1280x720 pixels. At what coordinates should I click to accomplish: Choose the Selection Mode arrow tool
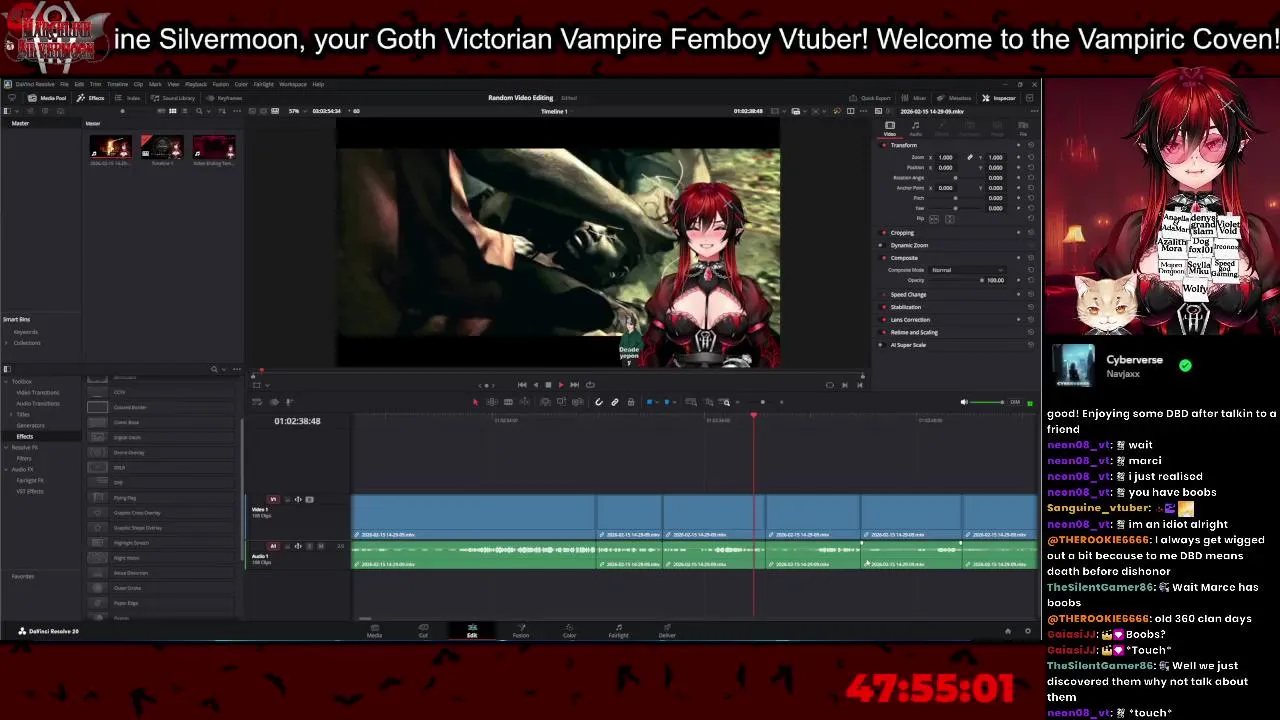coord(476,402)
